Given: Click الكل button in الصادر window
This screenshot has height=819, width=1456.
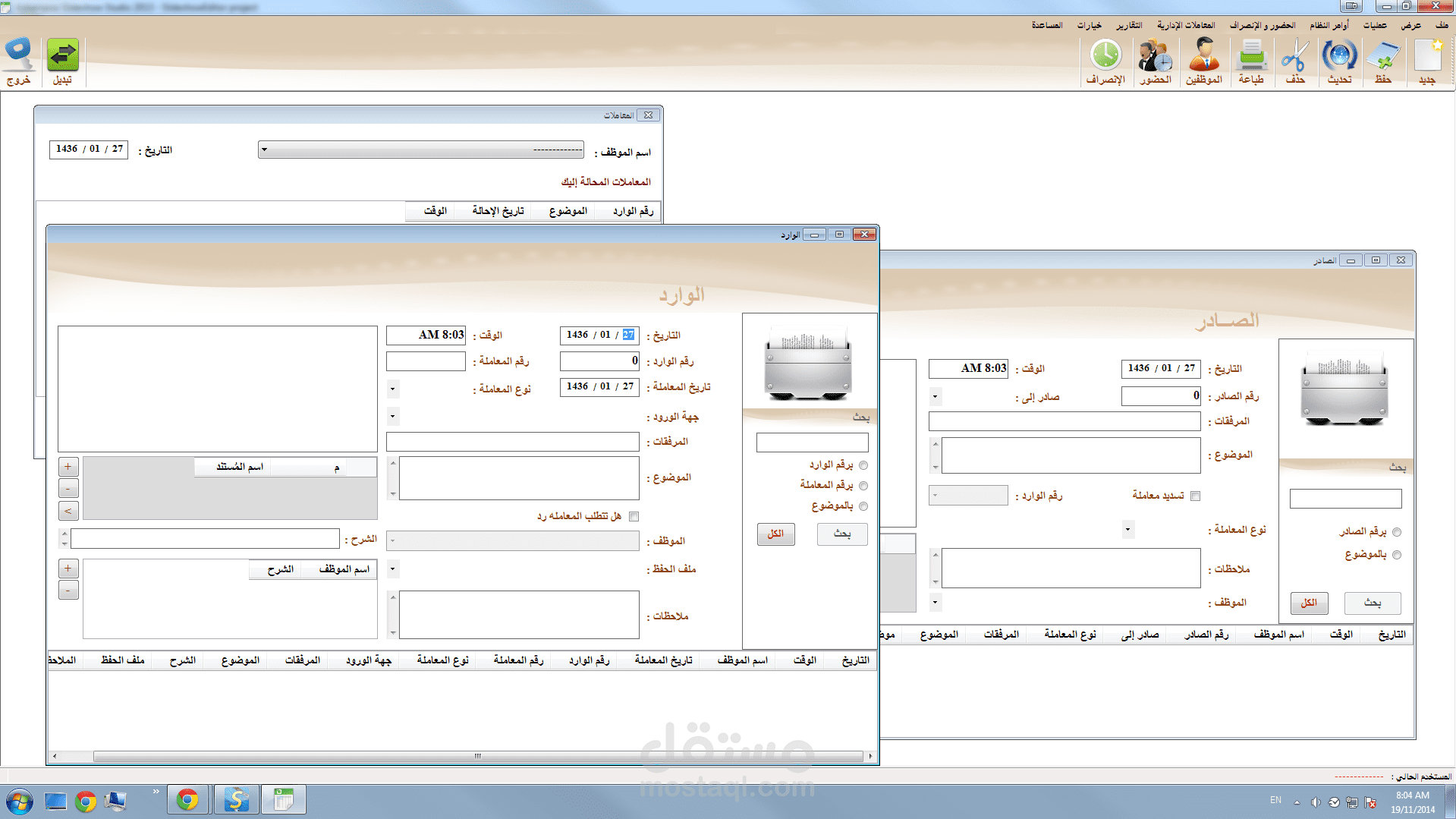Looking at the screenshot, I should (1309, 603).
